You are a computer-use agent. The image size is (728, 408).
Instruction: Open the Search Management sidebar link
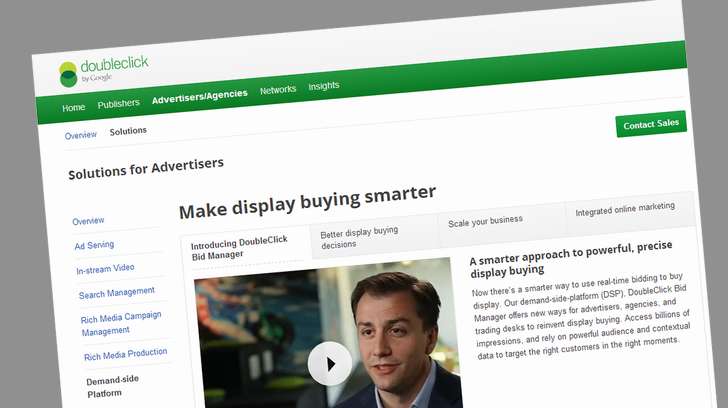[117, 293]
